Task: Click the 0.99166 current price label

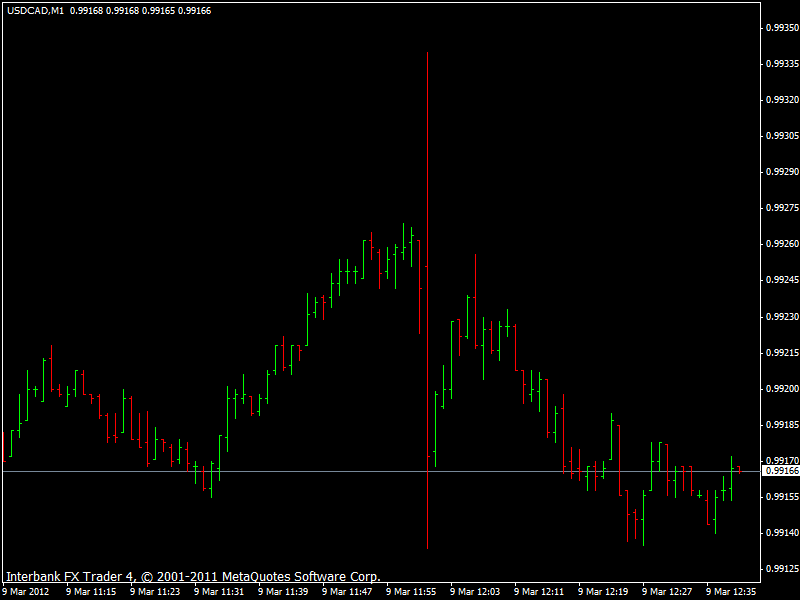Action: pyautogui.click(x=782, y=471)
